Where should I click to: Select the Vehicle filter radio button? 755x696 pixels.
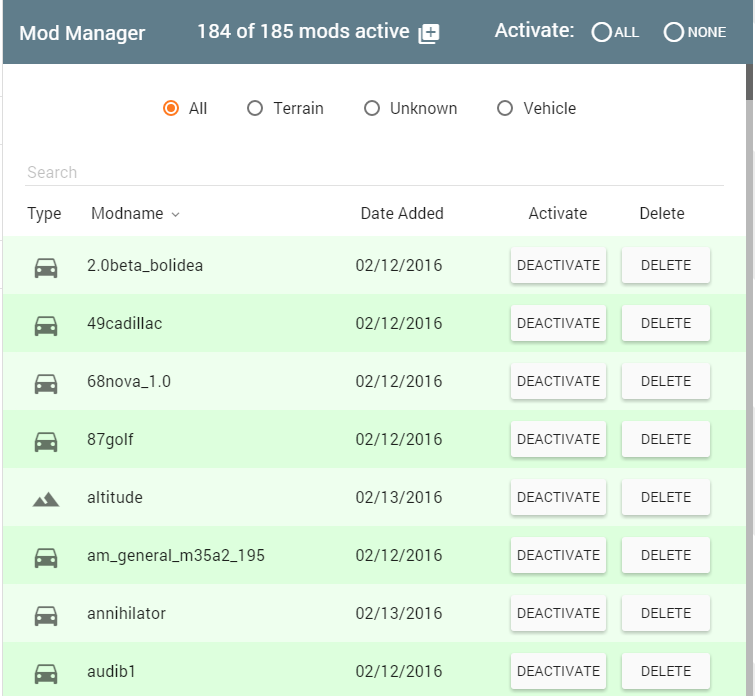pyautogui.click(x=505, y=108)
